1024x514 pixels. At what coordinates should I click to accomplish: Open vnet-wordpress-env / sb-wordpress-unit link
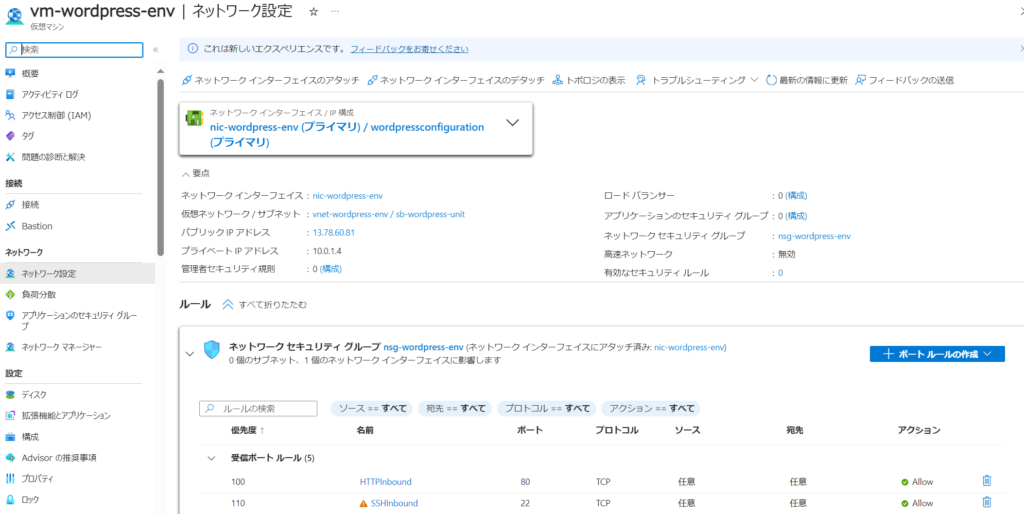point(389,214)
